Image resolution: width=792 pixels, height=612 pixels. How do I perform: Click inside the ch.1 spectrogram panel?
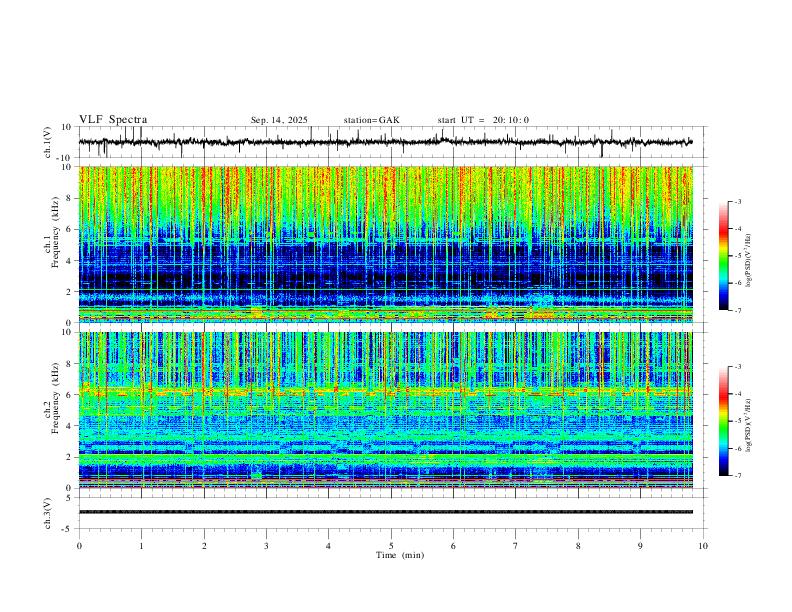(385, 244)
